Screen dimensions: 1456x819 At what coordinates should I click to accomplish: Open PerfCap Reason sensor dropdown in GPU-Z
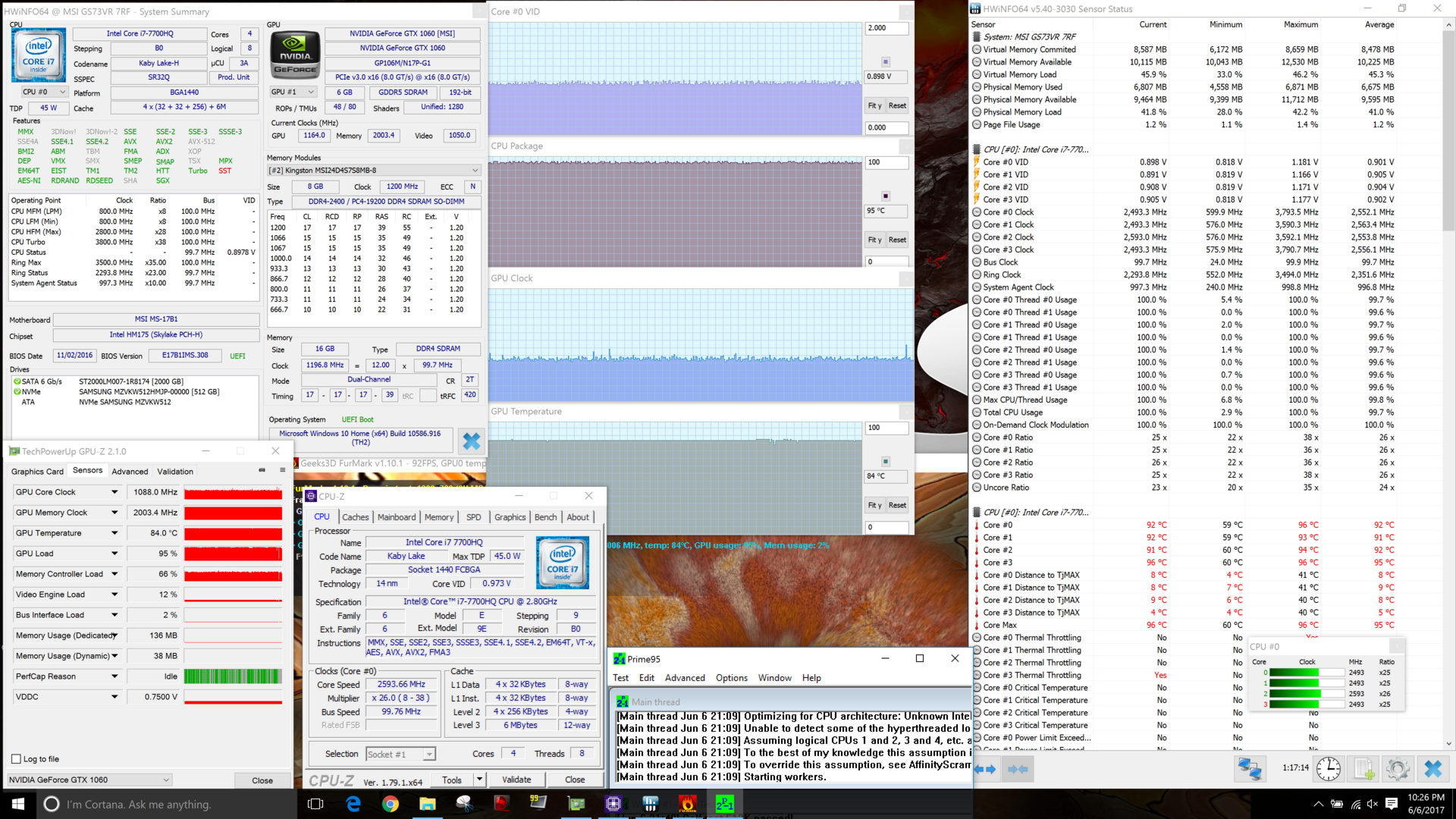tap(115, 676)
